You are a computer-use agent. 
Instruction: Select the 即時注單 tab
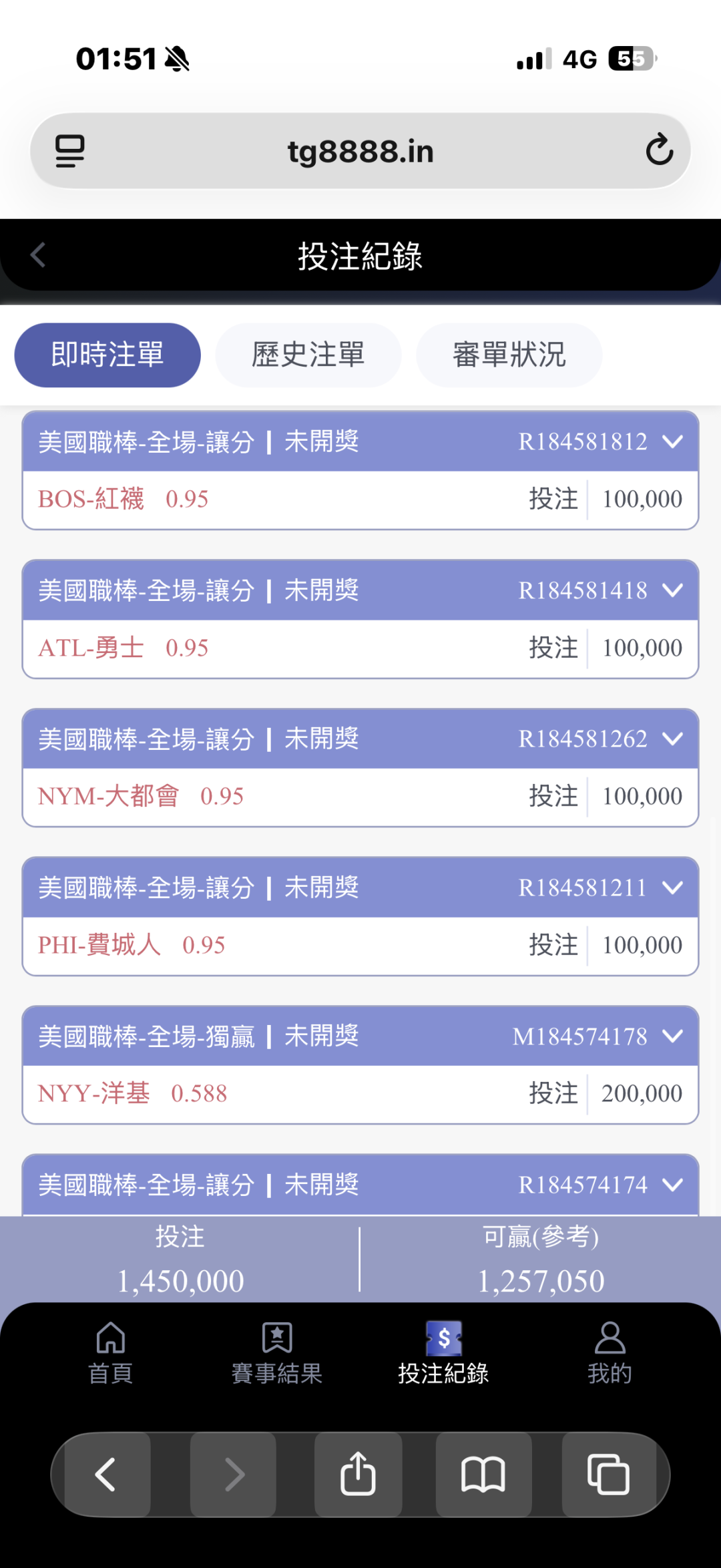pyautogui.click(x=107, y=355)
